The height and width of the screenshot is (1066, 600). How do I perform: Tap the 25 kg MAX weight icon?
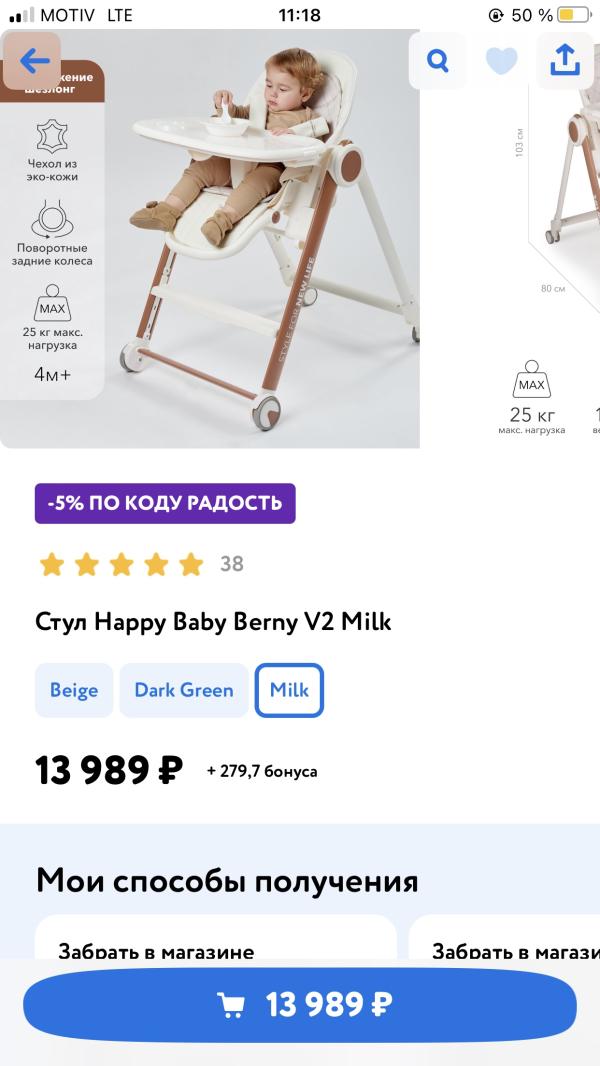coord(52,303)
